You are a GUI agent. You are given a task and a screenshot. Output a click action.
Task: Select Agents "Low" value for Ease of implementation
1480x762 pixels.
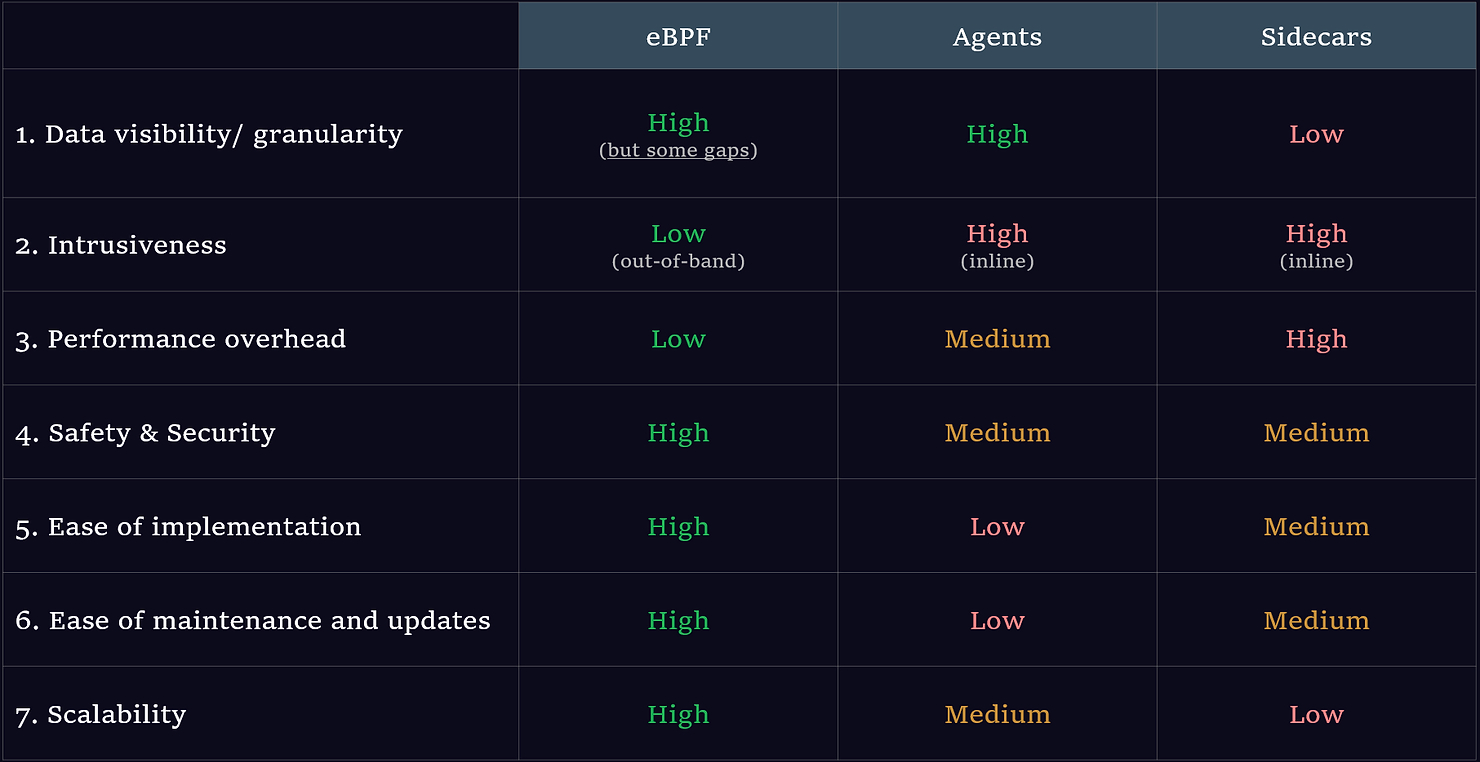(x=997, y=527)
